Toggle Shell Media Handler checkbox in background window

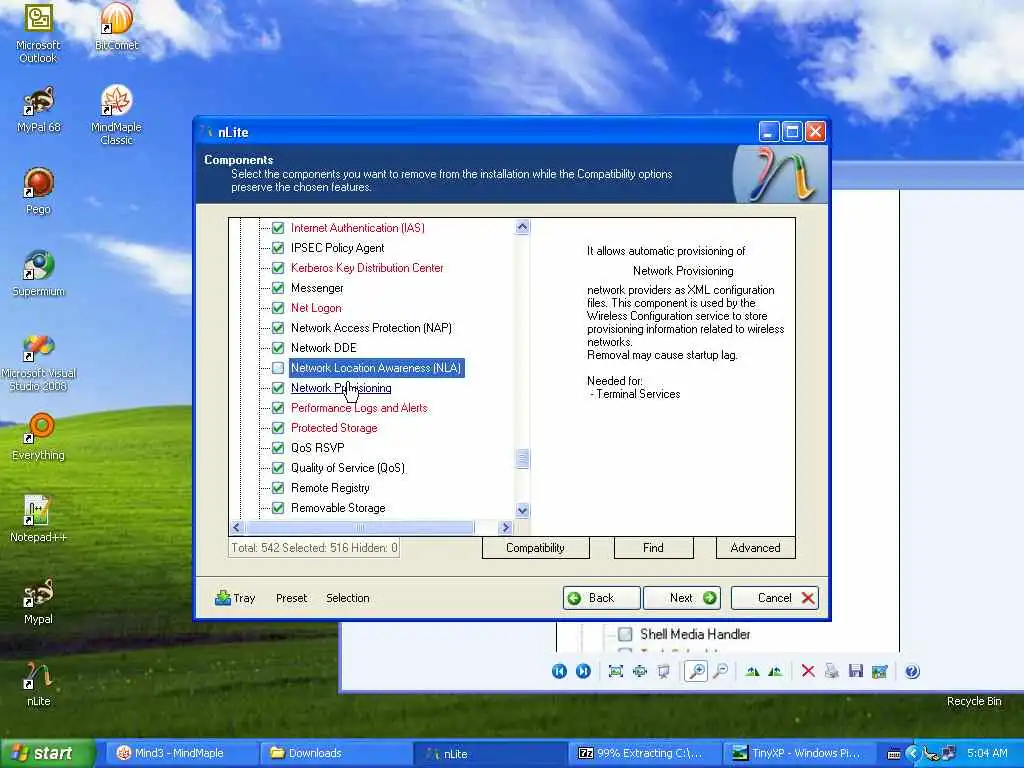pos(625,634)
